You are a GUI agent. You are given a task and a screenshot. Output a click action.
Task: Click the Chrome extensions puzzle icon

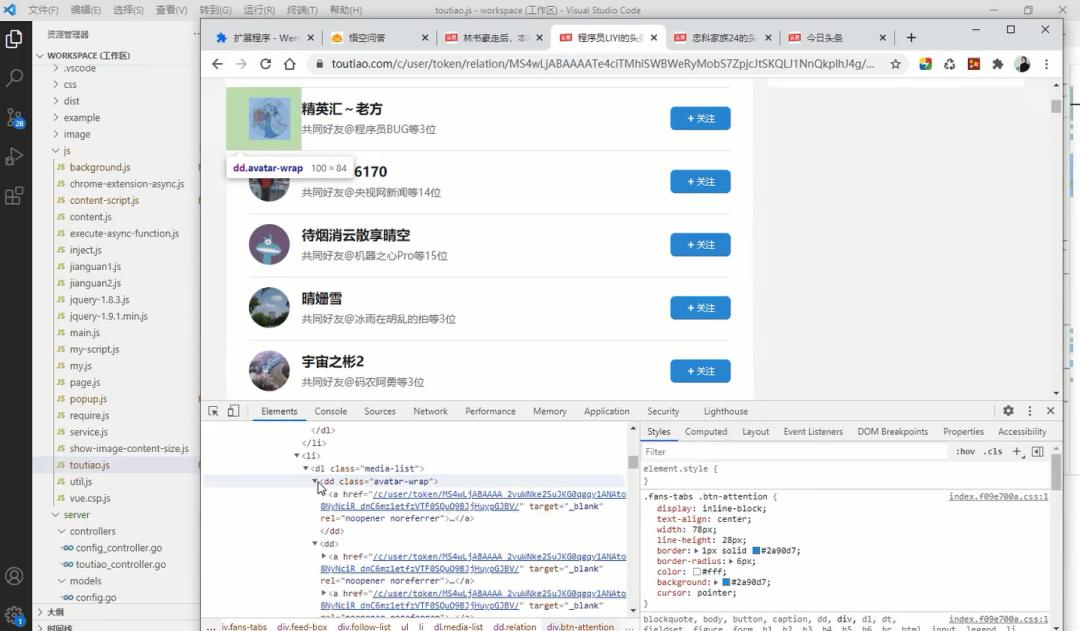(x=996, y=63)
